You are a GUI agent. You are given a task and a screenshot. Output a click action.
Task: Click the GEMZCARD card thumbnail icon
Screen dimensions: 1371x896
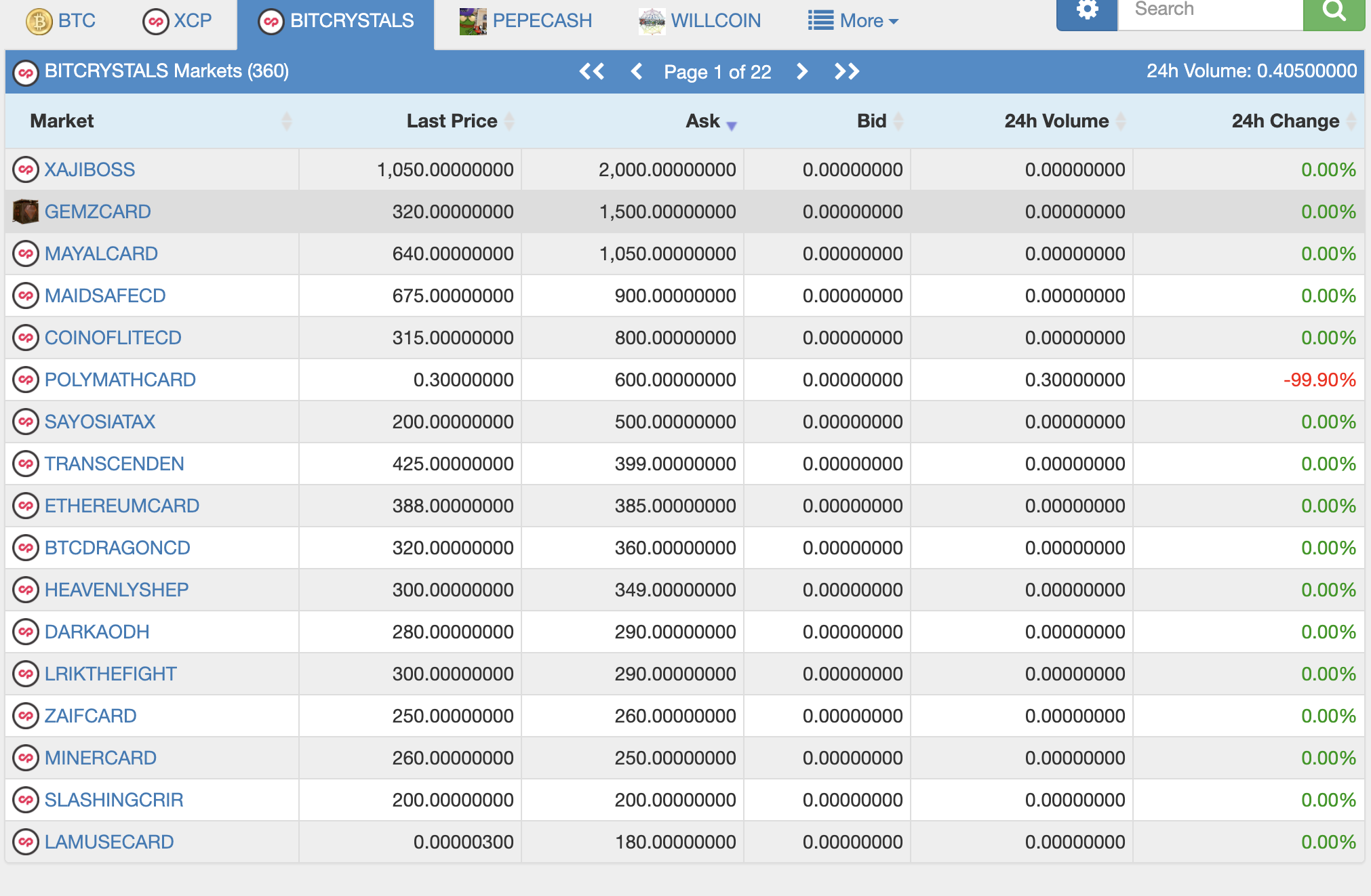coord(26,211)
